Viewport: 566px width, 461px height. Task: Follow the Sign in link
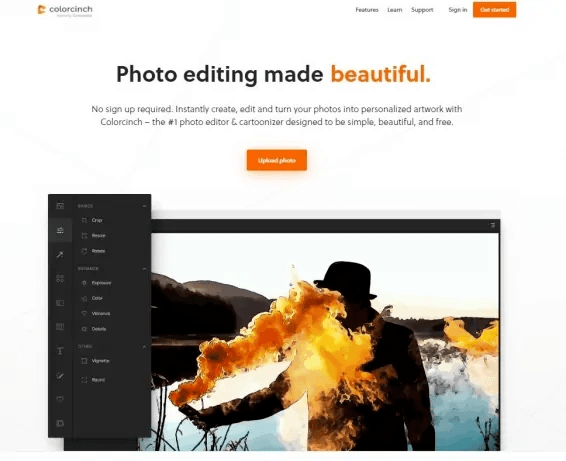click(458, 10)
